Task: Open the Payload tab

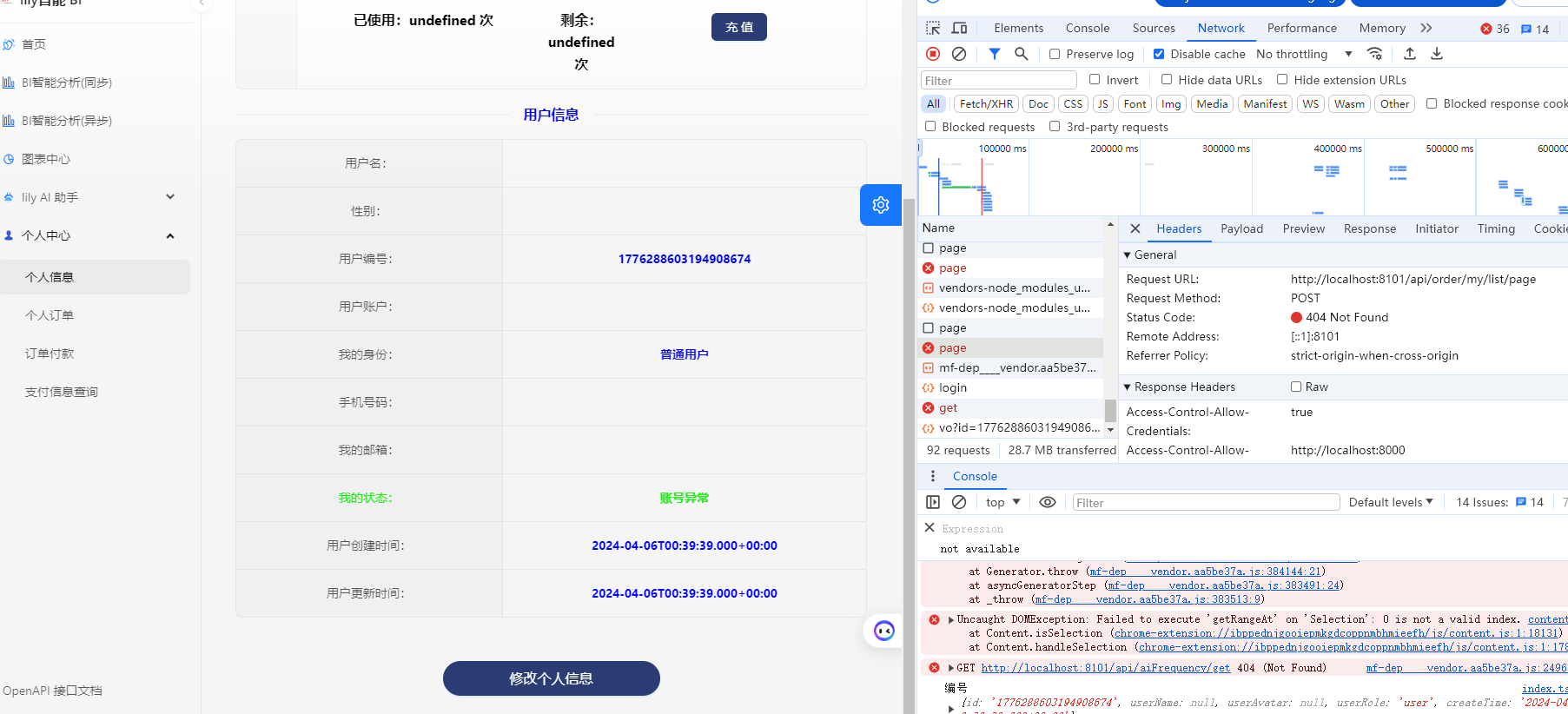Action: click(1242, 228)
